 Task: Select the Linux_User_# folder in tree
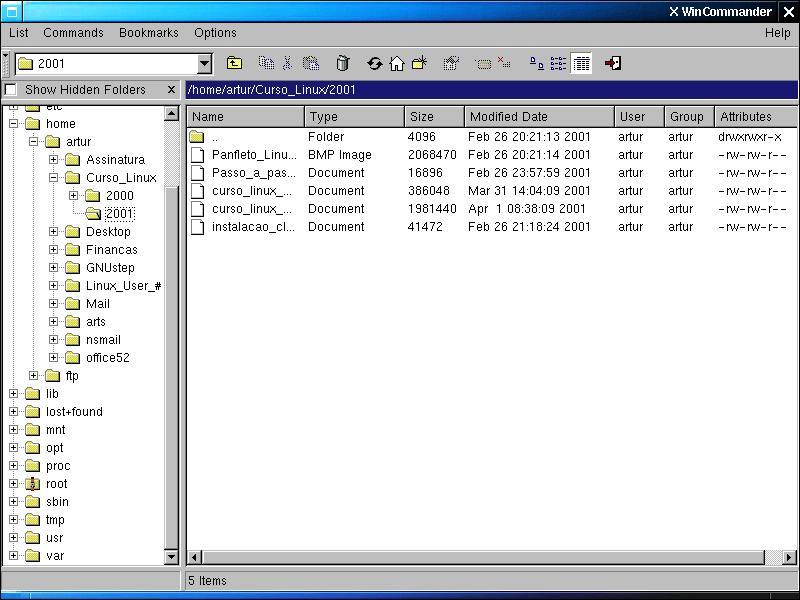point(123,286)
